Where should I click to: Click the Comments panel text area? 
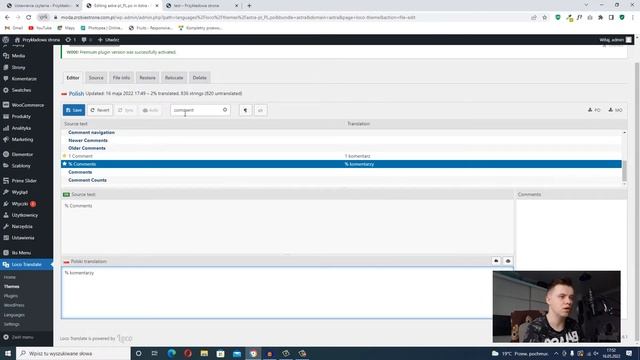click(x=571, y=234)
